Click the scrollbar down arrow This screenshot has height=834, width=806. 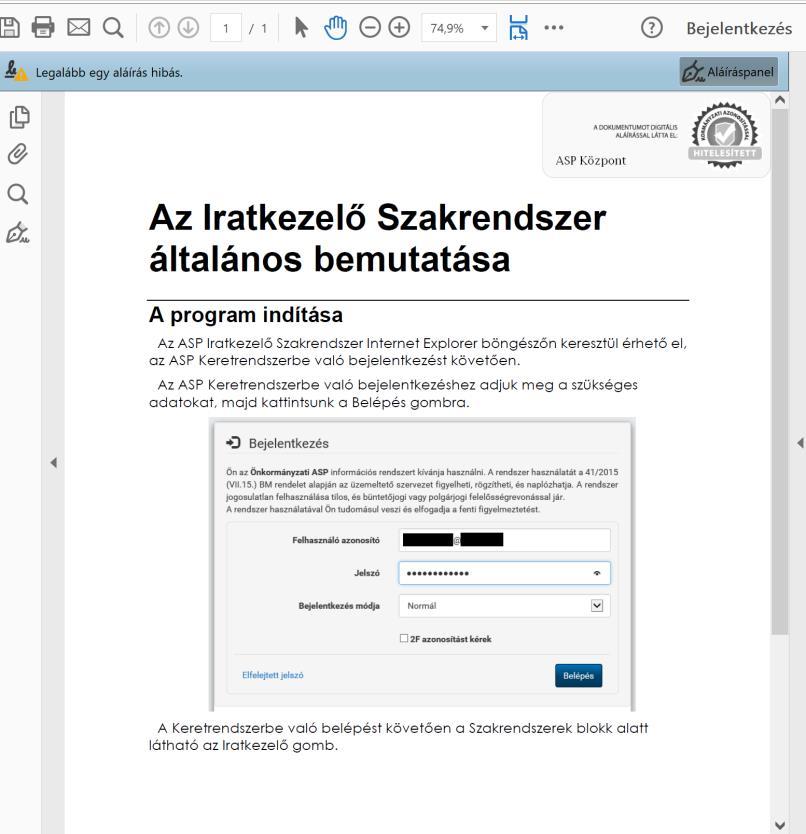(780, 825)
